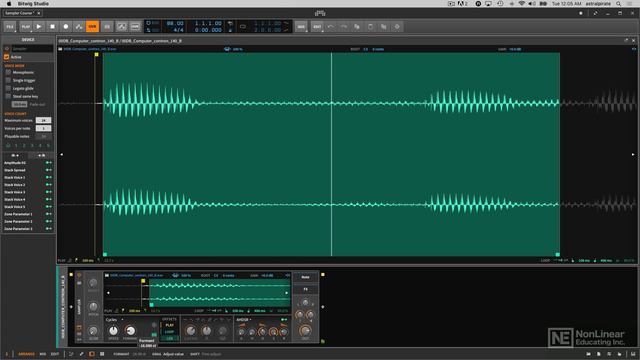Click the Stack Spread modulation routing arrow

point(49,170)
